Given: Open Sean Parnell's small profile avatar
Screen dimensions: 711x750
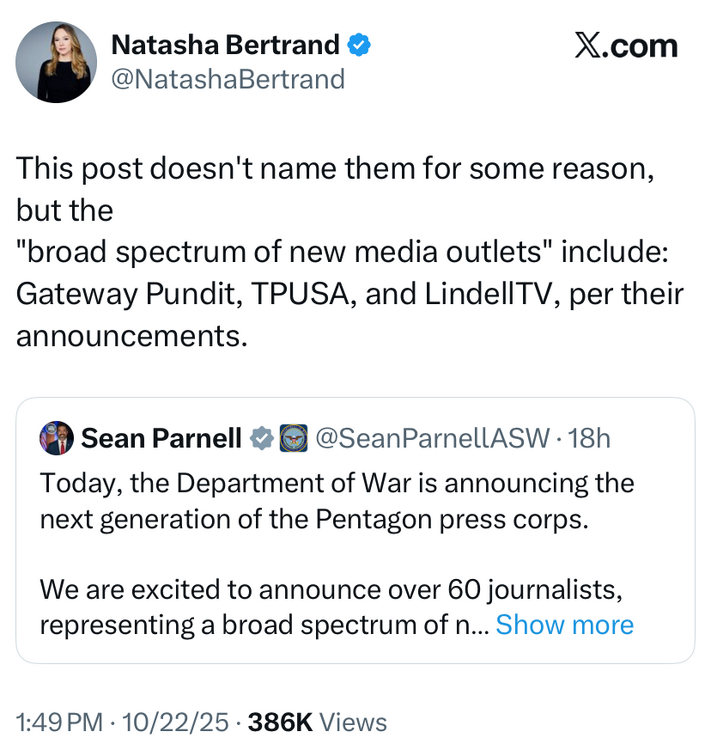Looking at the screenshot, I should coord(56,438).
